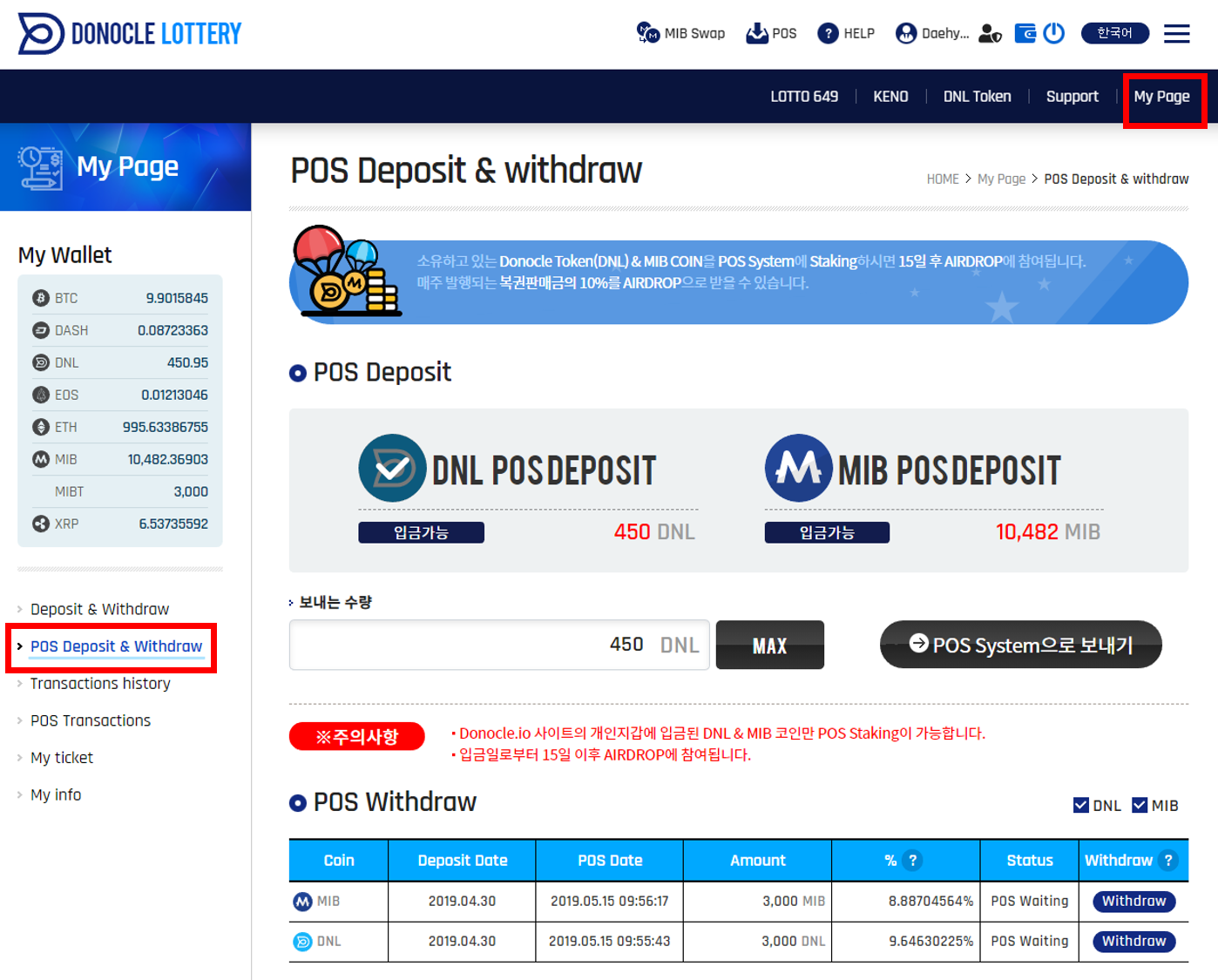Image resolution: width=1218 pixels, height=980 pixels.
Task: Click the POS Date column header
Action: coord(610,861)
